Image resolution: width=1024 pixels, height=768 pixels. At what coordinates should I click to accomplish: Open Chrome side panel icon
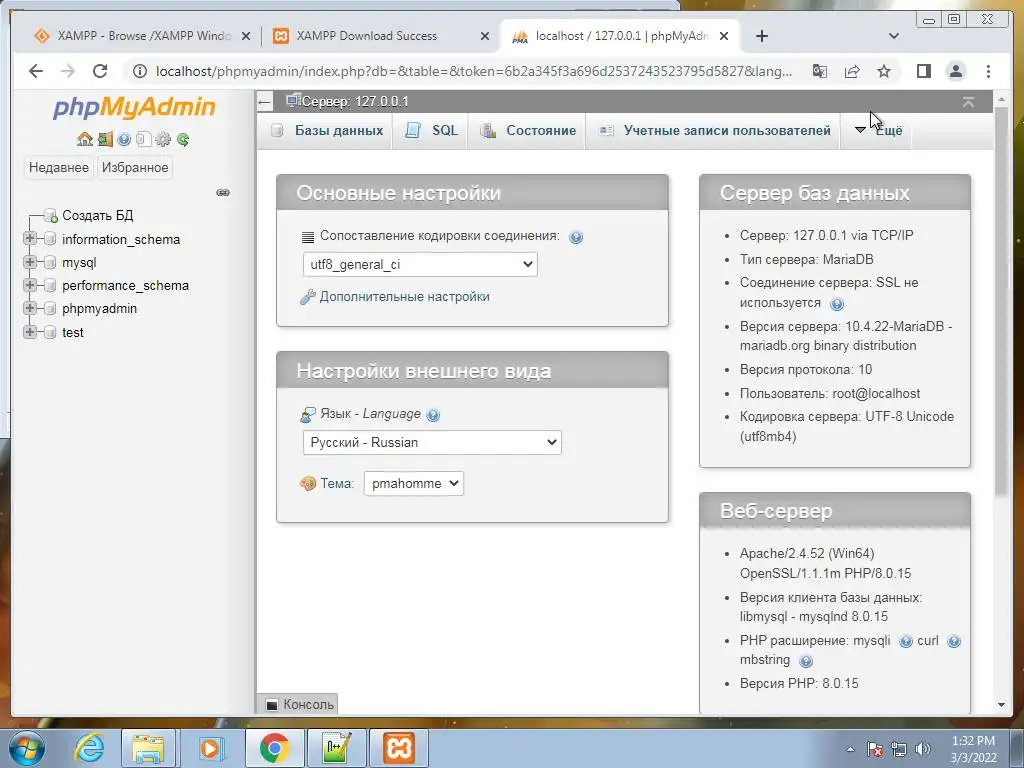click(x=923, y=71)
